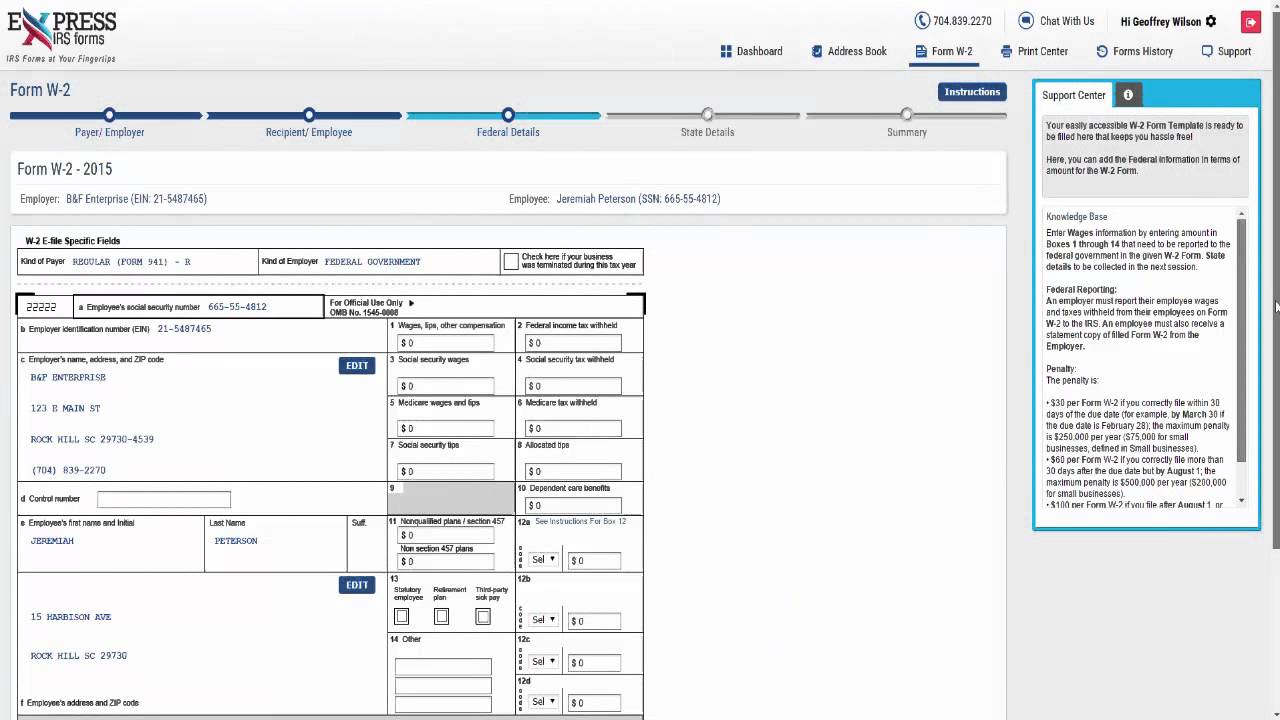Click the Form W-2 document icon
Screen dimensions: 1280x720
pyautogui.click(x=921, y=51)
